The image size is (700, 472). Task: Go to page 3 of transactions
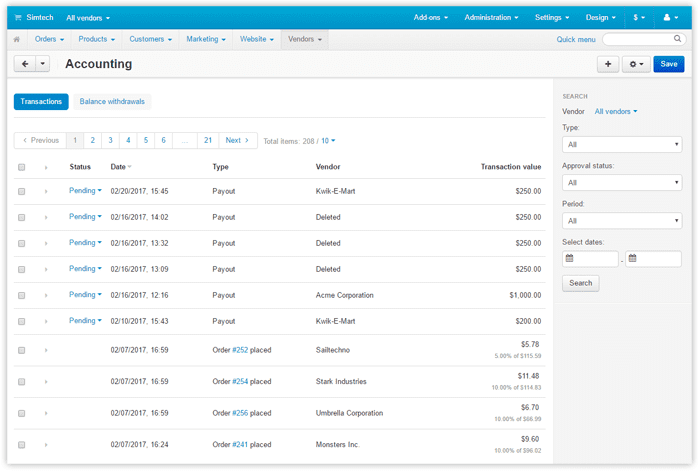[x=110, y=141]
